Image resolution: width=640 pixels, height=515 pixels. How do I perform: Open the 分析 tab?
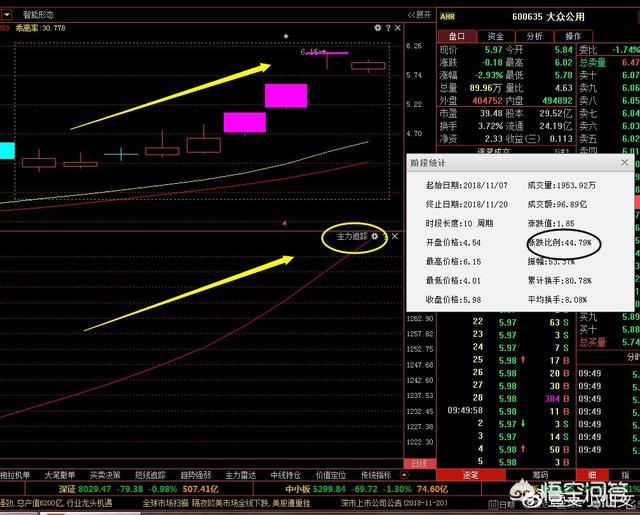534,35
